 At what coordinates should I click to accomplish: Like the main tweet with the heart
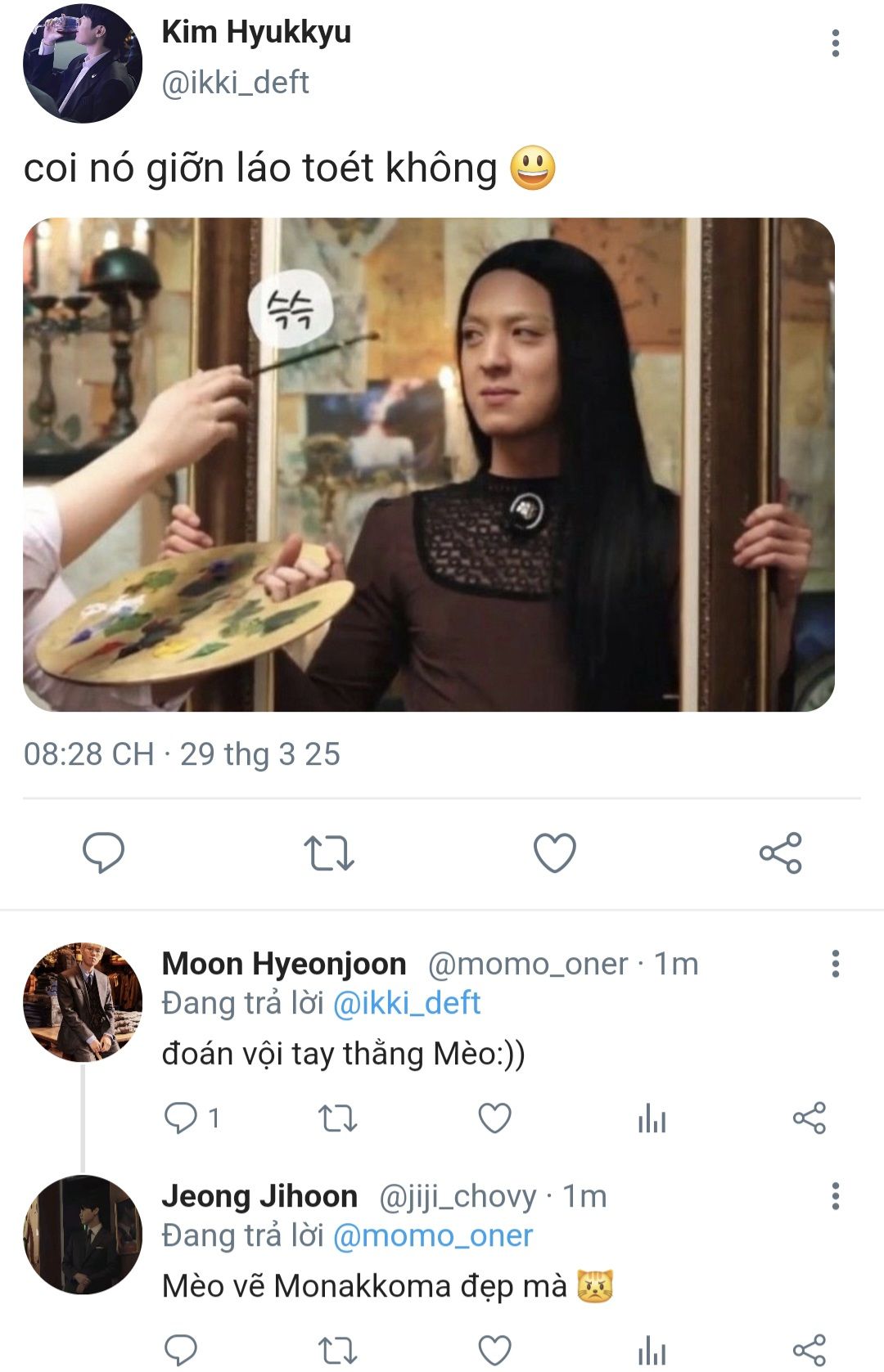click(555, 852)
